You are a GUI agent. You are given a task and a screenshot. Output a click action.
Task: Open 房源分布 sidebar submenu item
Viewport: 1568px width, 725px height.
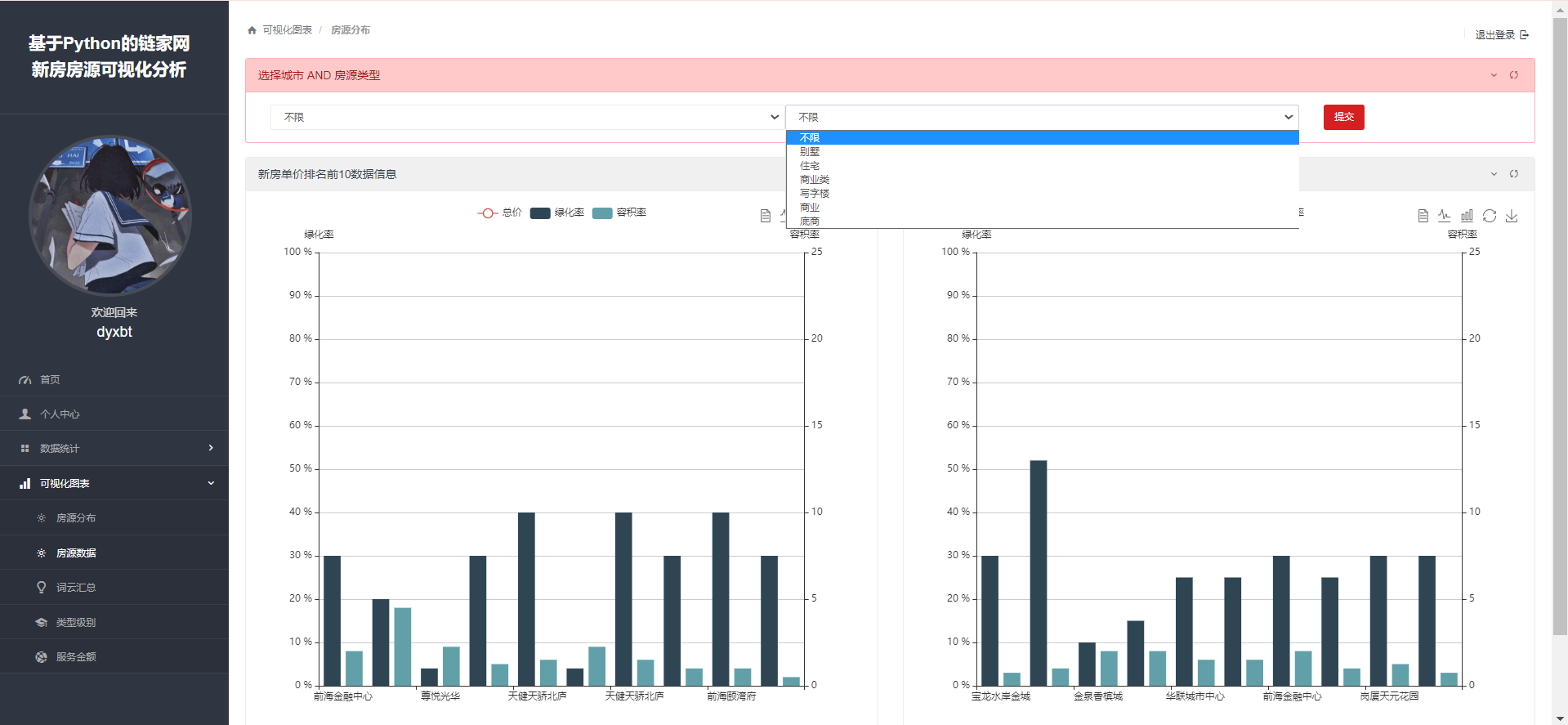pyautogui.click(x=114, y=518)
